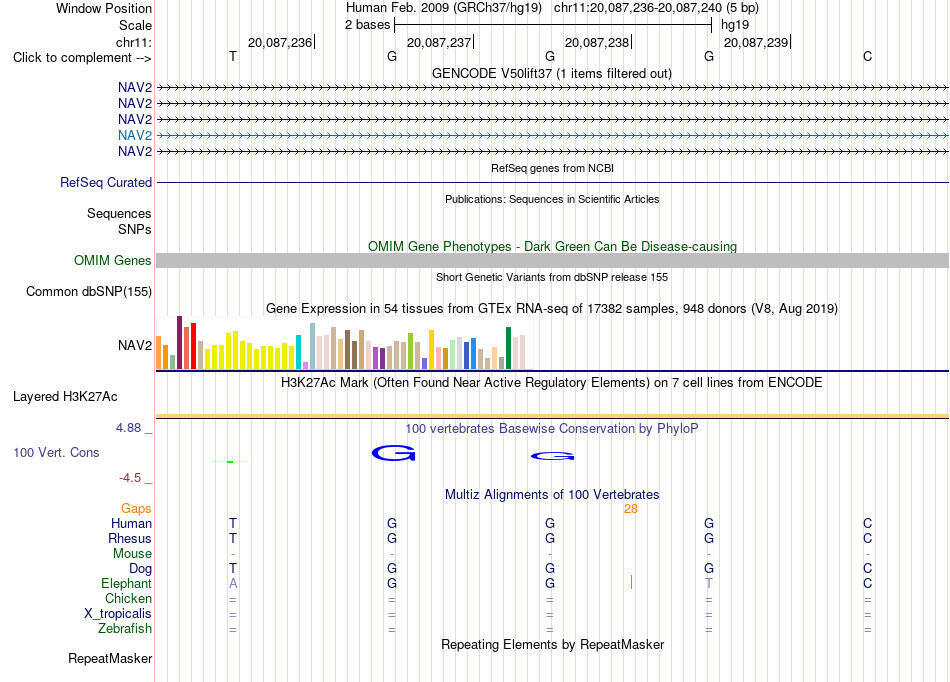Open the OMIM Genes track label
Image resolution: width=950 pixels, height=682 pixels.
pyautogui.click(x=113, y=260)
